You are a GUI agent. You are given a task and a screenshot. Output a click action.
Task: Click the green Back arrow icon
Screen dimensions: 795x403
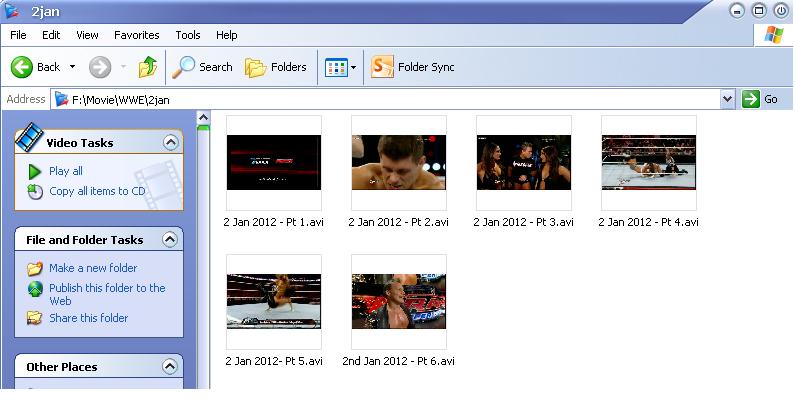(22, 67)
